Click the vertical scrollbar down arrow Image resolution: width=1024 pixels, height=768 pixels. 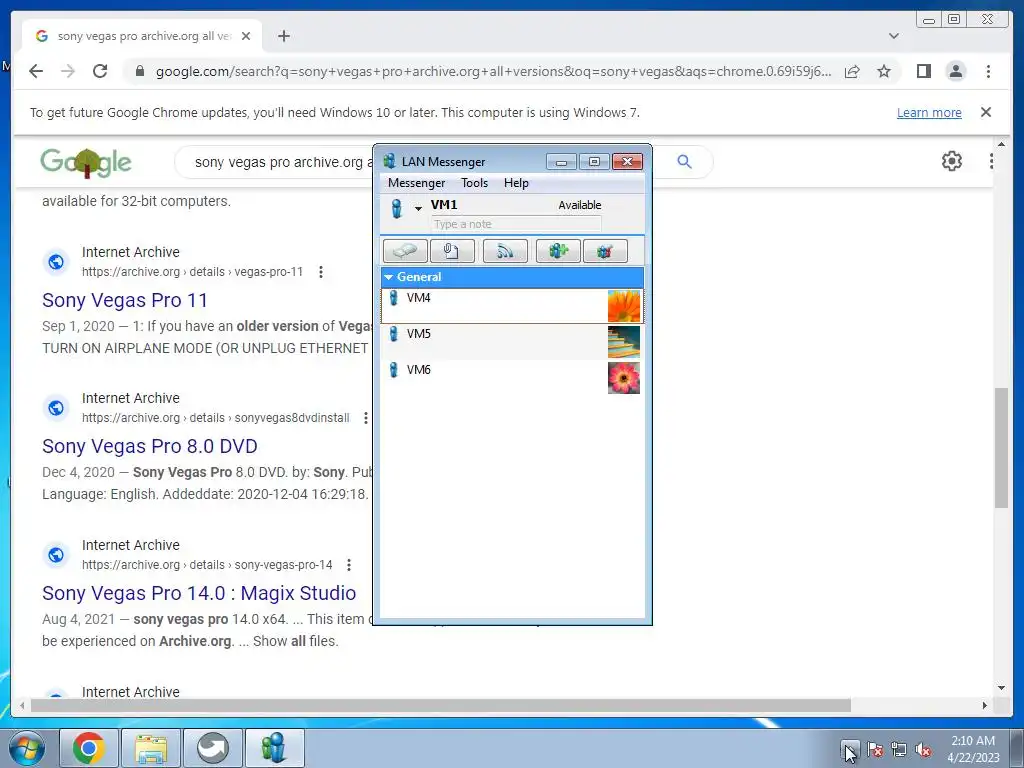1002,688
